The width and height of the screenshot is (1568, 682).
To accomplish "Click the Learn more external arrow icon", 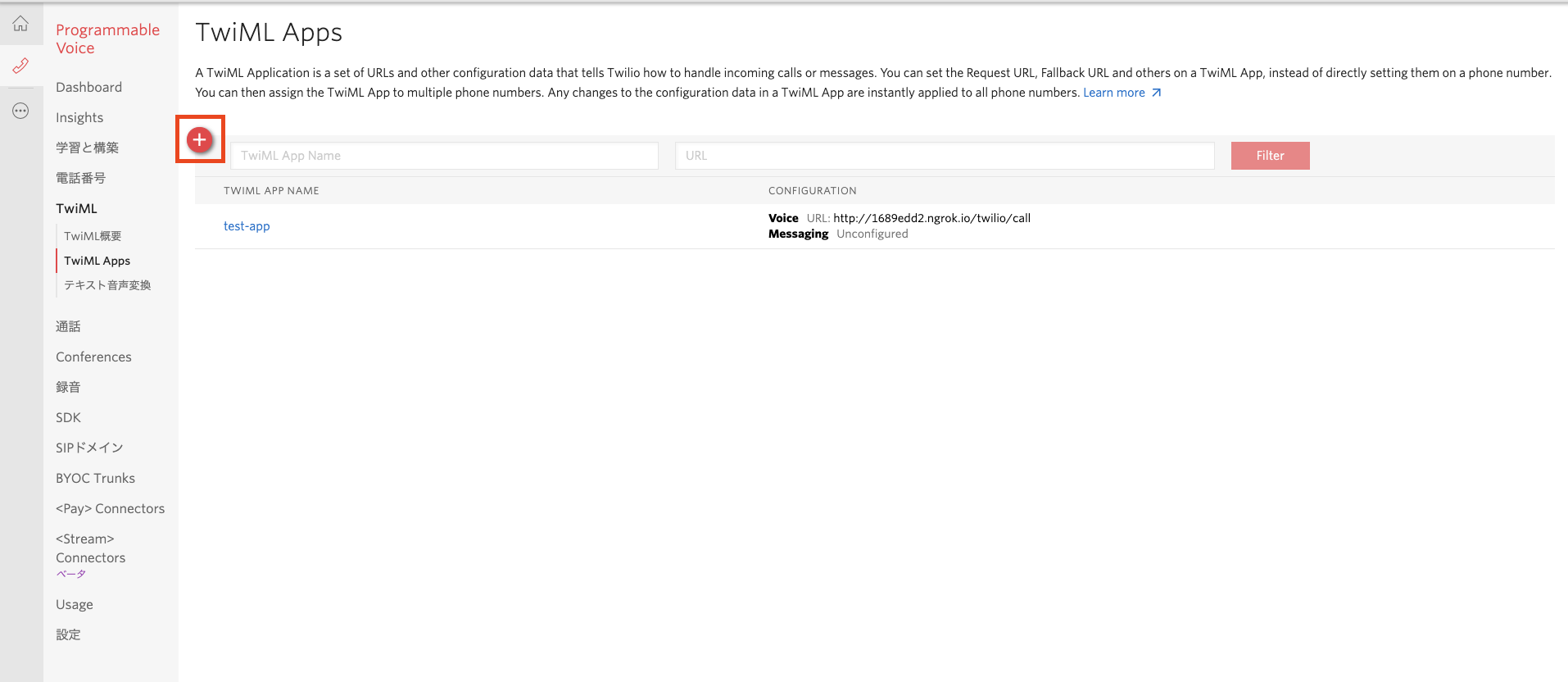I will [1156, 93].
